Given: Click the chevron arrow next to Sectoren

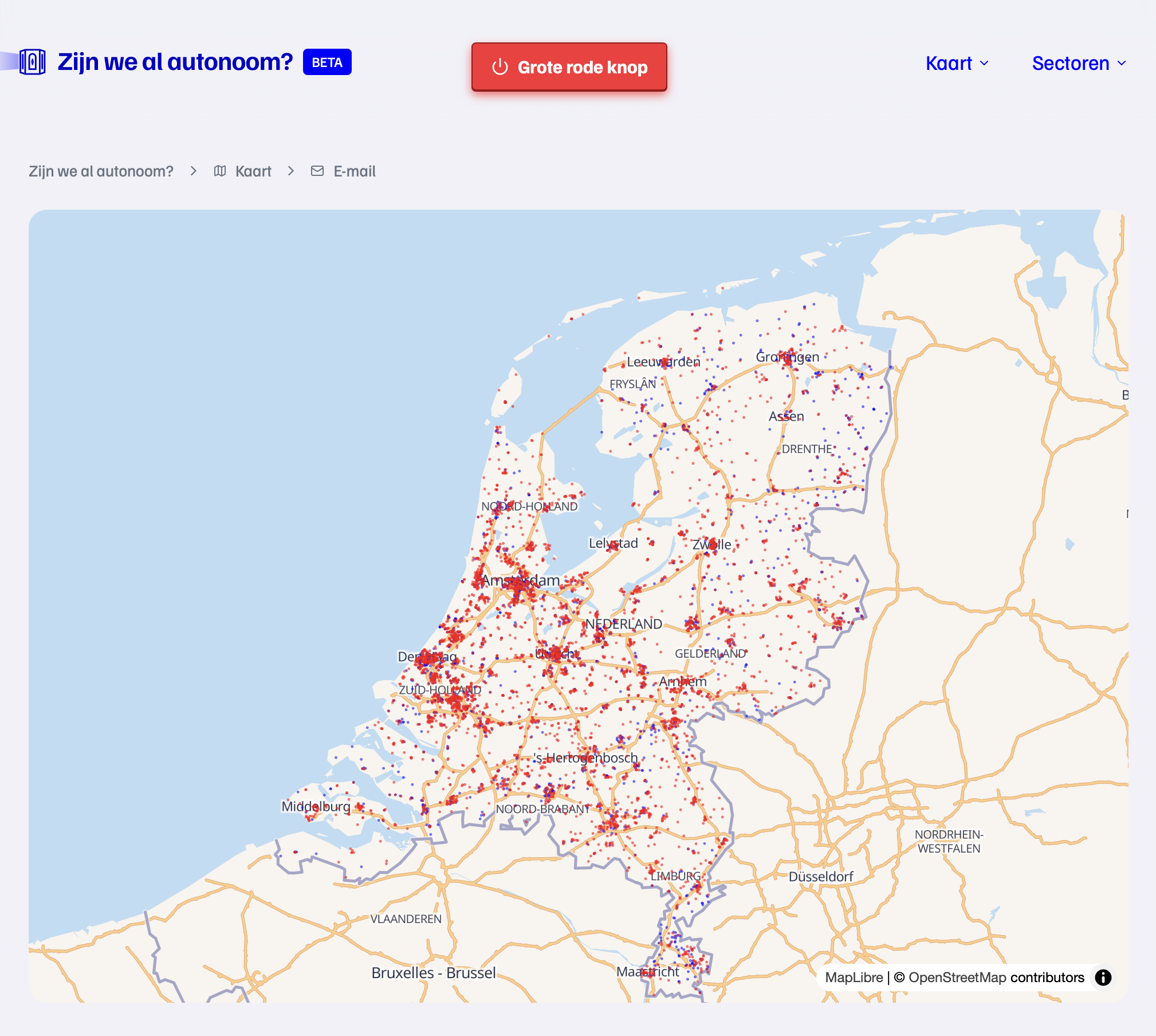Looking at the screenshot, I should 1122,63.
